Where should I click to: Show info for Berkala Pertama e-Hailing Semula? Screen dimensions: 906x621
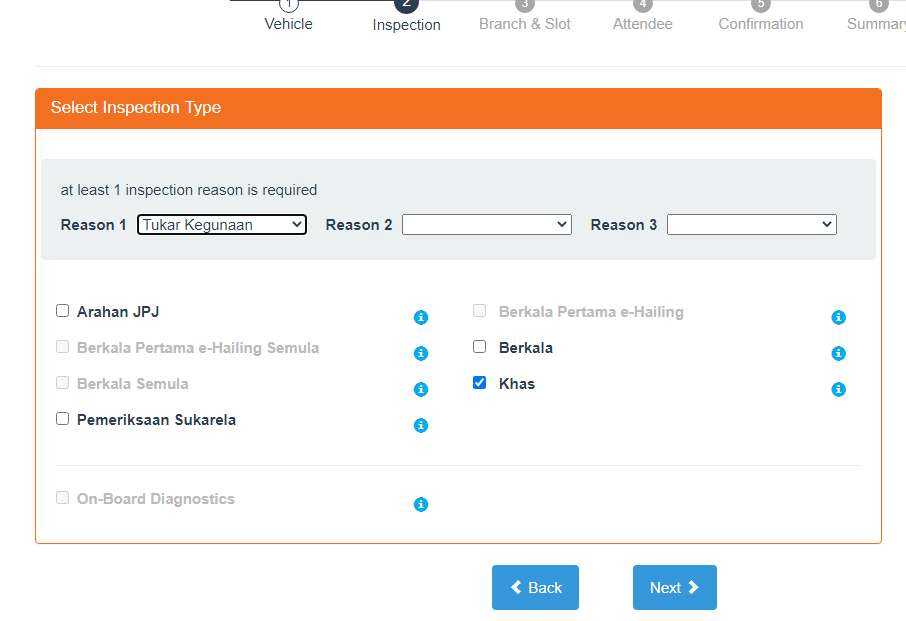421,353
